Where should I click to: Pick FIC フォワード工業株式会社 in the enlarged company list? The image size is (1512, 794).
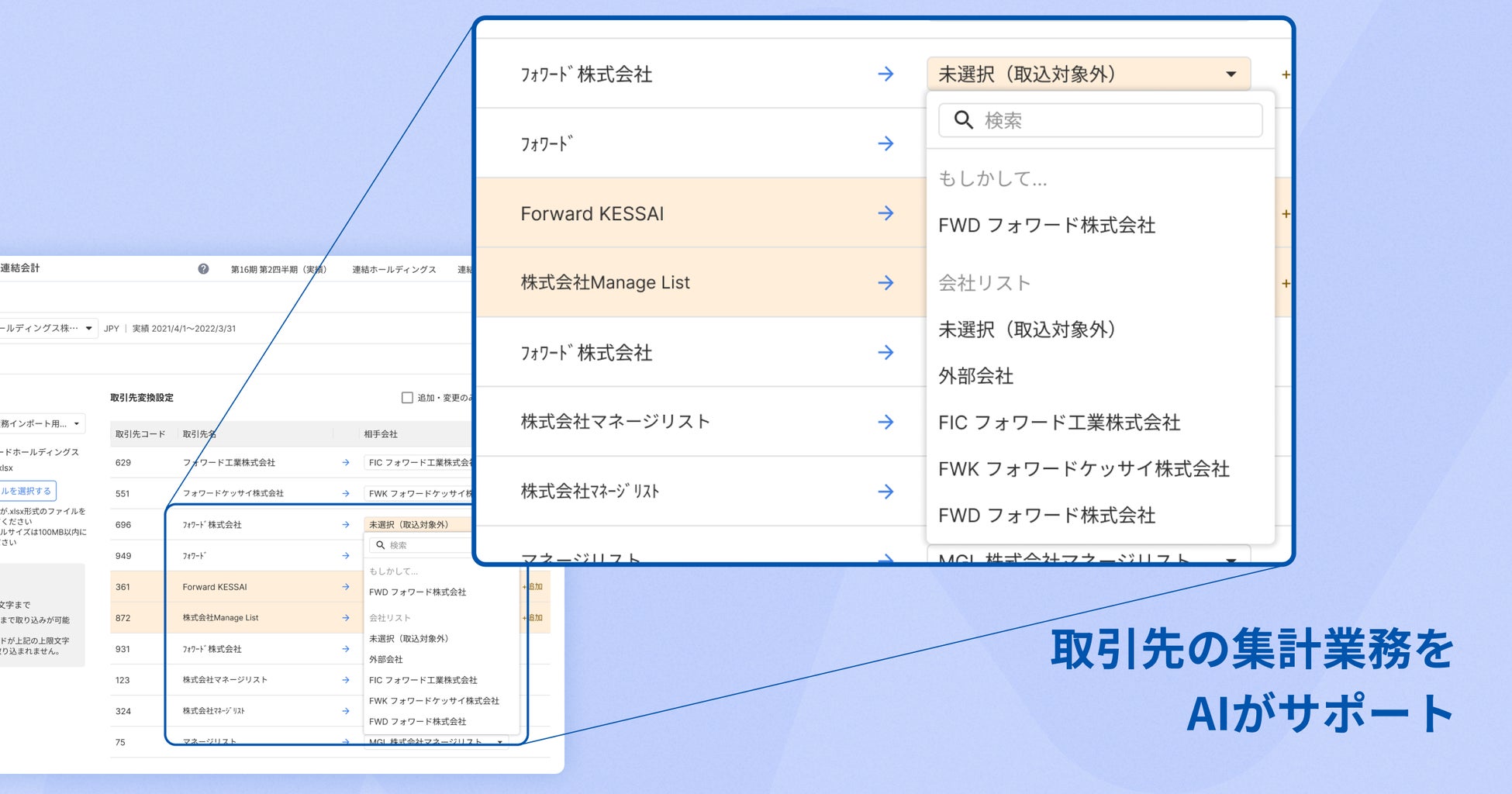coord(1059,423)
